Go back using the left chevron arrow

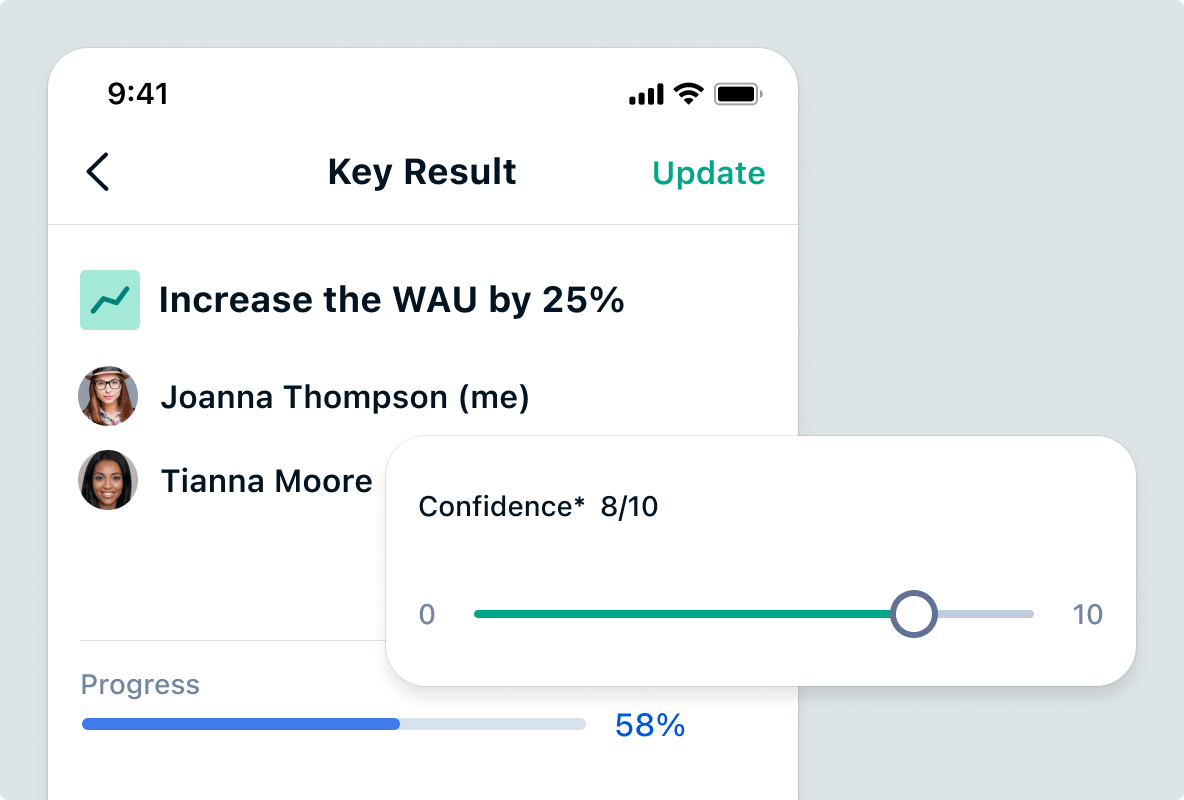coord(97,171)
